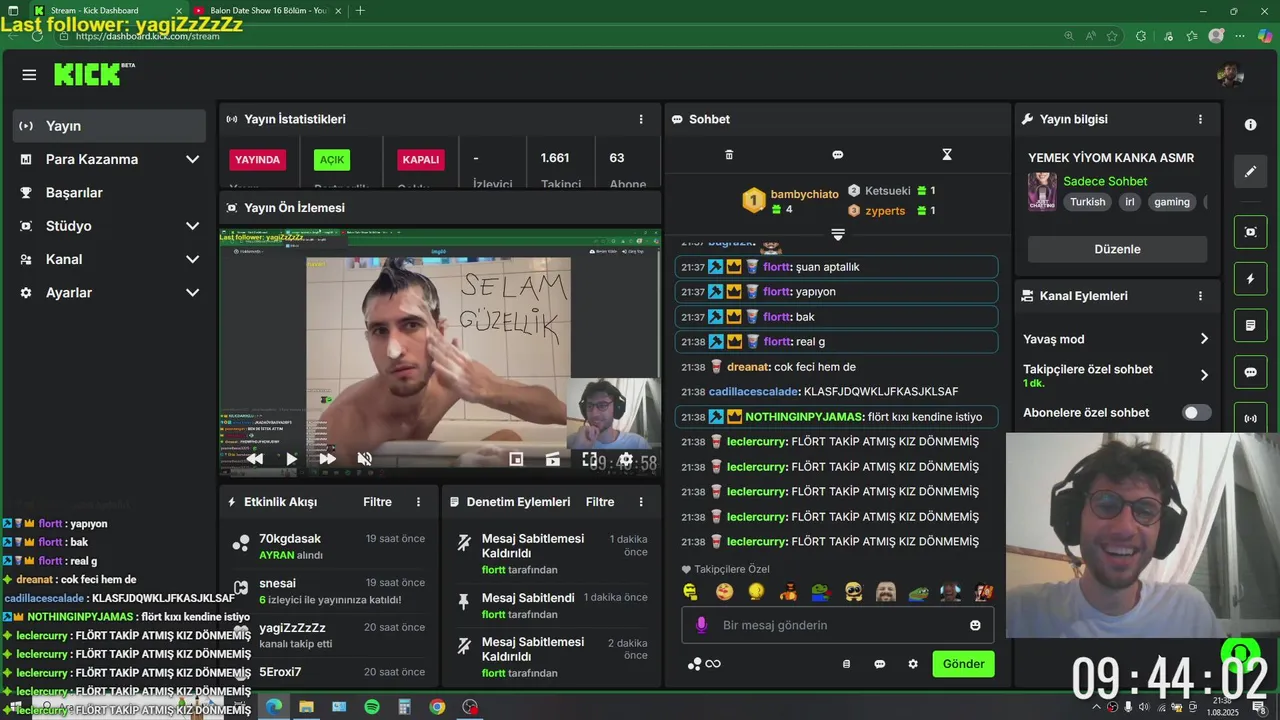Open the Etkinlik Akışı three-dot menu
This screenshot has width=1280, height=720.
click(418, 502)
